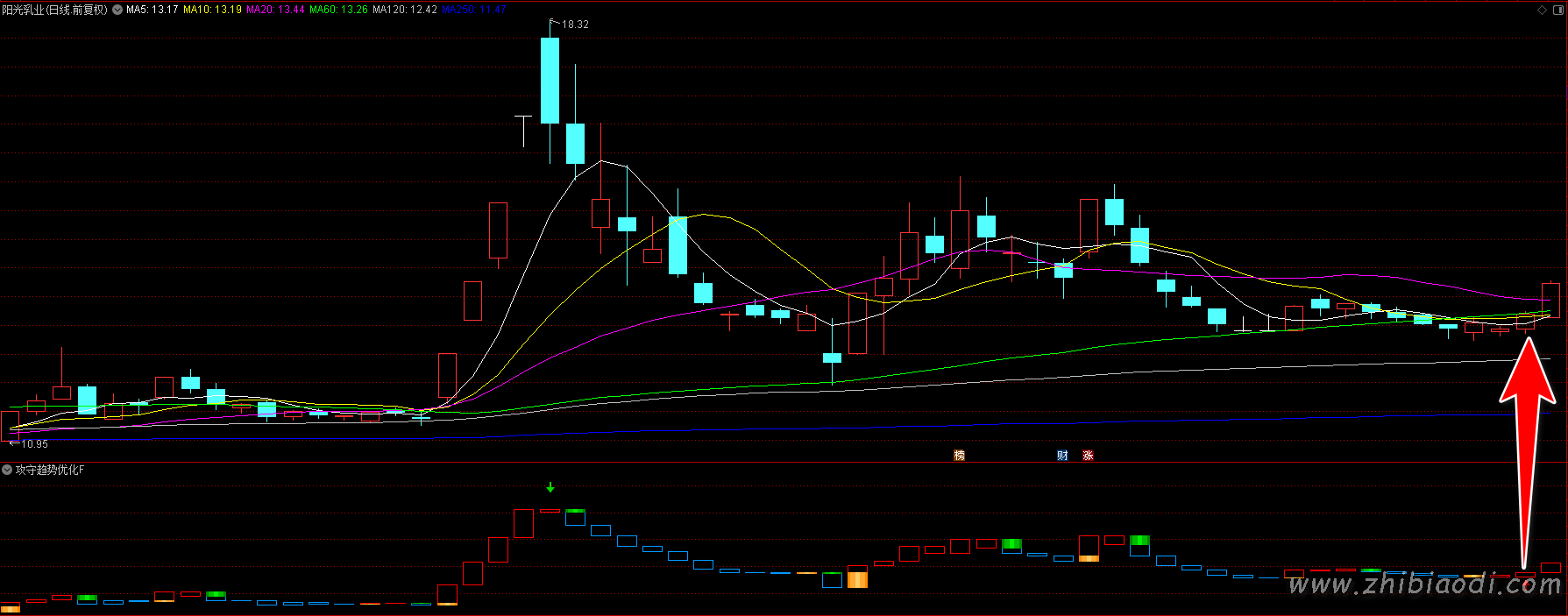Select the blue MA250: 11.47 label
The width and height of the screenshot is (1568, 616).
[474, 10]
